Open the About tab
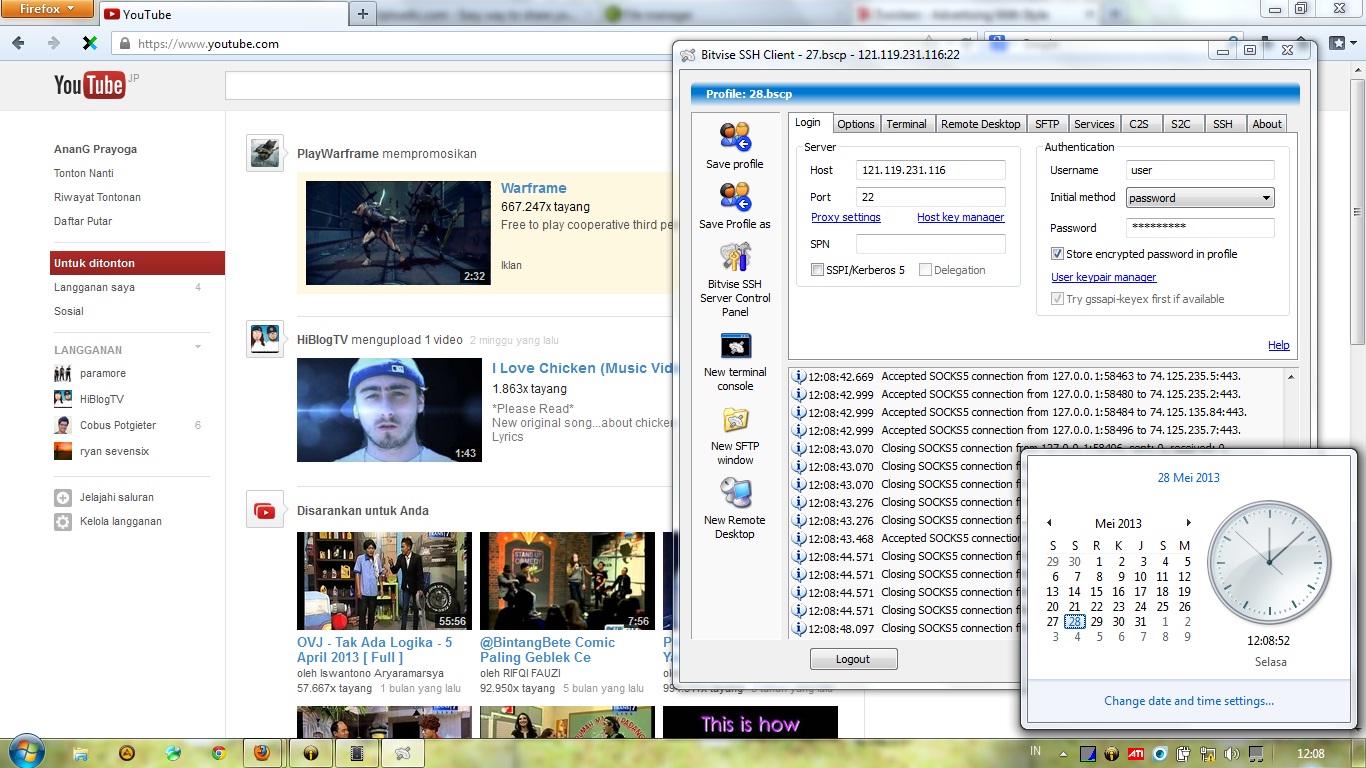 (x=1267, y=124)
